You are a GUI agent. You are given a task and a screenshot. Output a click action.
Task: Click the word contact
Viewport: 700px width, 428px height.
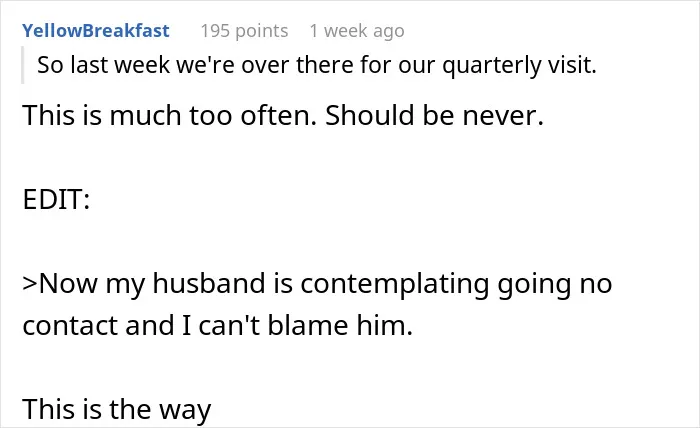click(x=70, y=325)
